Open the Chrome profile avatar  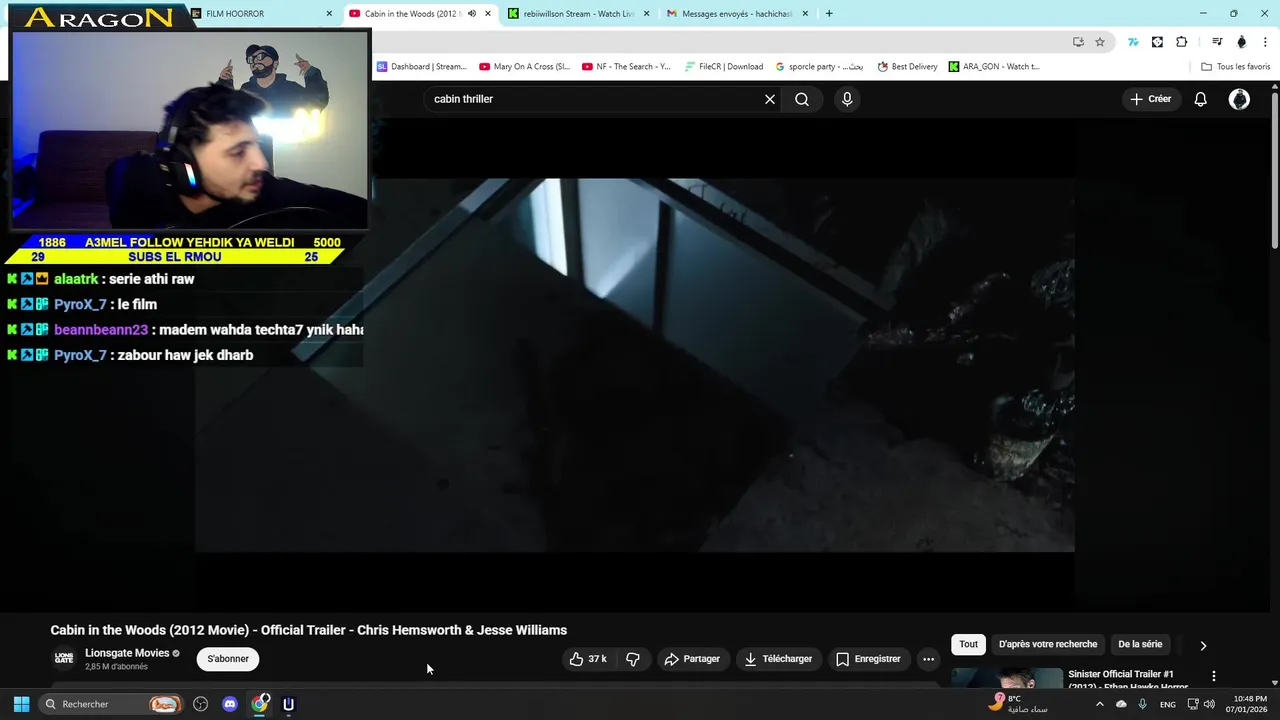click(x=1242, y=42)
